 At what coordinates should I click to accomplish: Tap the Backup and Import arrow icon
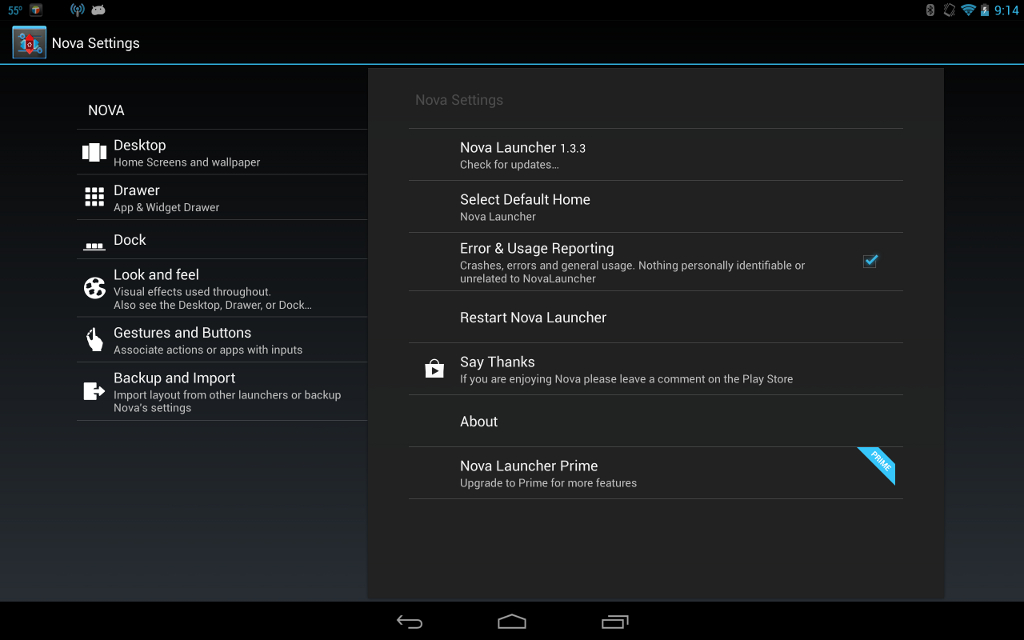click(94, 391)
